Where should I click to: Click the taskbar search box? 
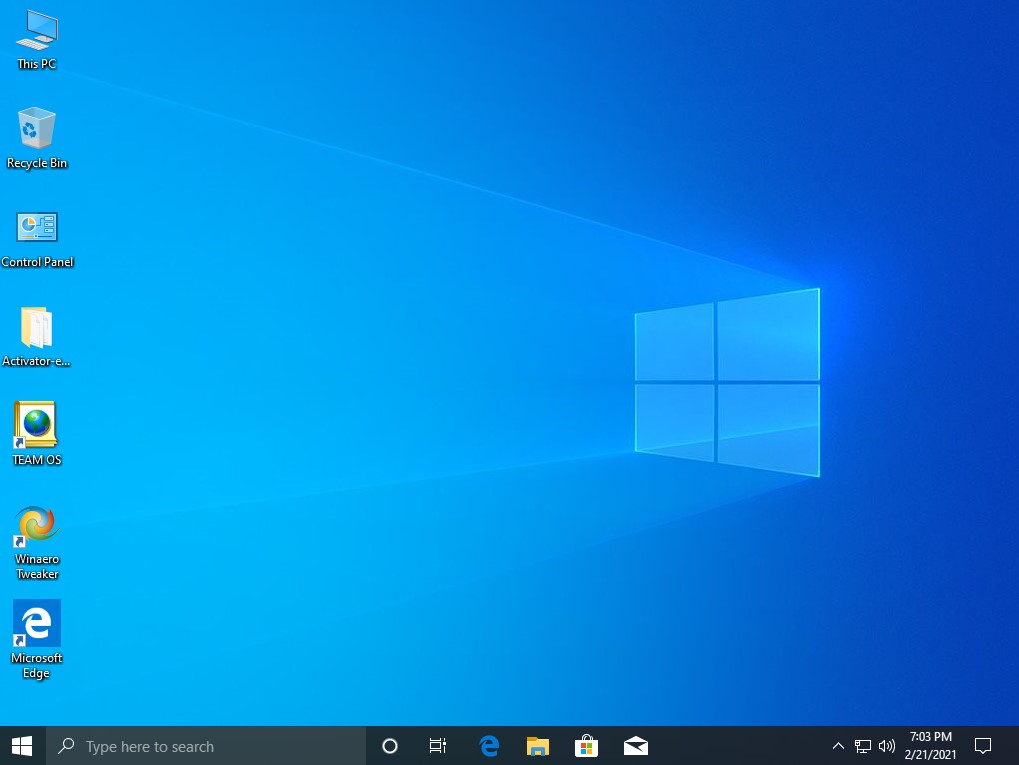click(x=206, y=746)
